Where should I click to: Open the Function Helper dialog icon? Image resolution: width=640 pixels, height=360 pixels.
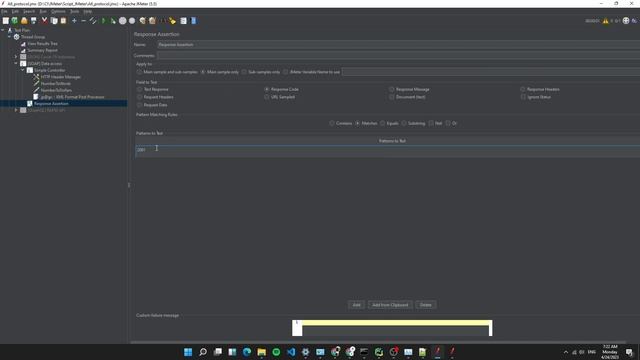click(x=184, y=20)
